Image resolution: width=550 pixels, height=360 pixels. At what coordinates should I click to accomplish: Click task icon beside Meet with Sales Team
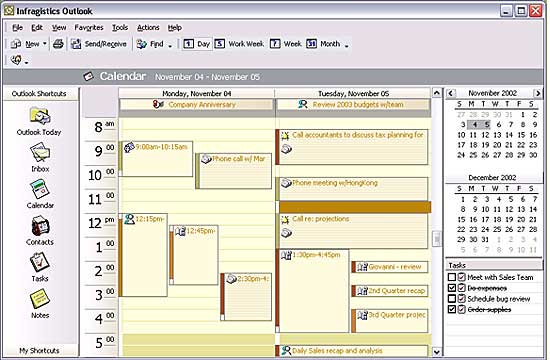click(462, 277)
